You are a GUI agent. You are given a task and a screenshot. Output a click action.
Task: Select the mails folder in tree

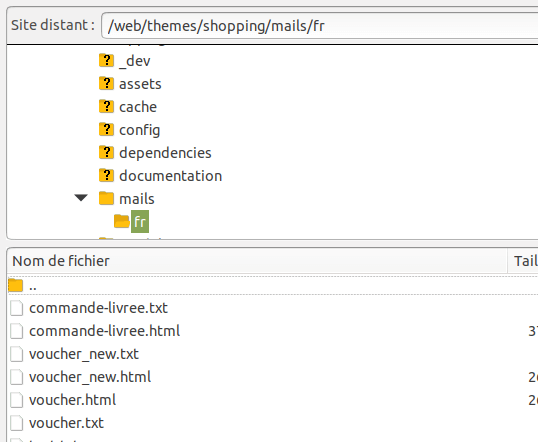137,199
